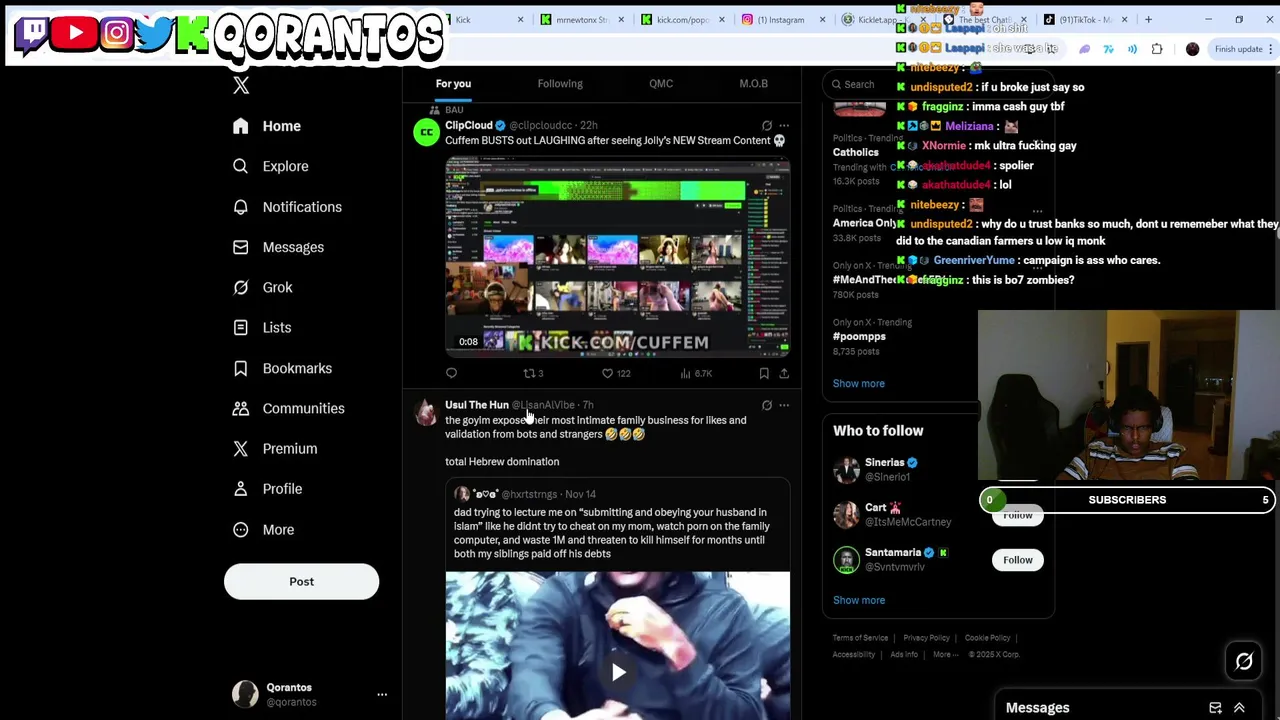Select the For you tab
1280x720 pixels.
pos(453,84)
